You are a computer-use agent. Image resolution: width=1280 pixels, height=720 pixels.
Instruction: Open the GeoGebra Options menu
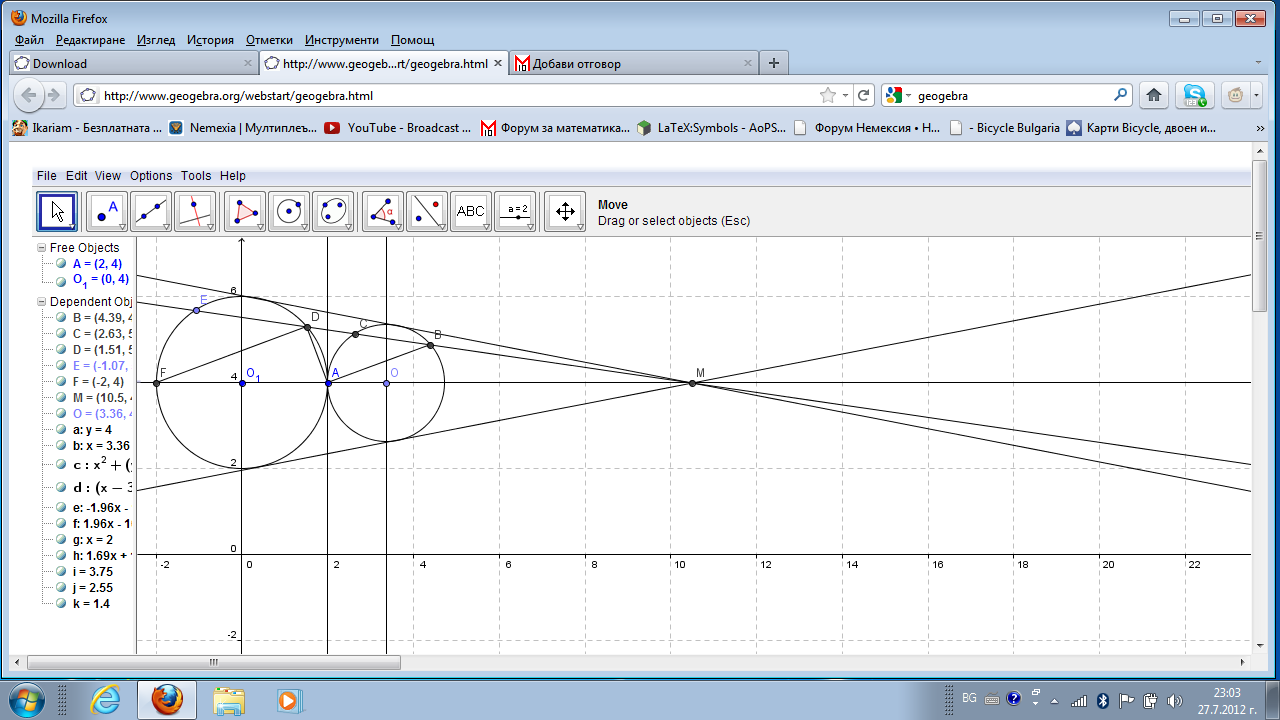(151, 176)
